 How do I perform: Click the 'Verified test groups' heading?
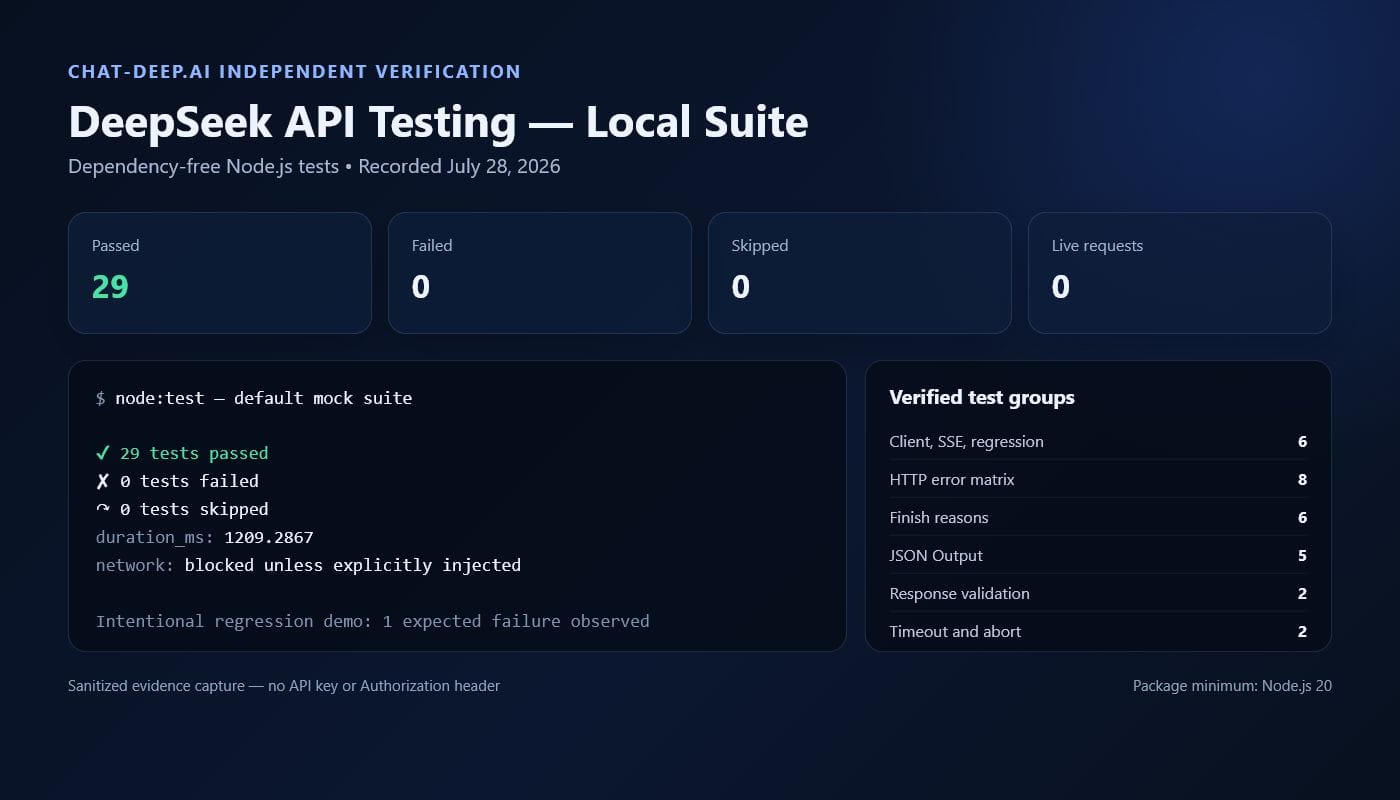tap(982, 397)
